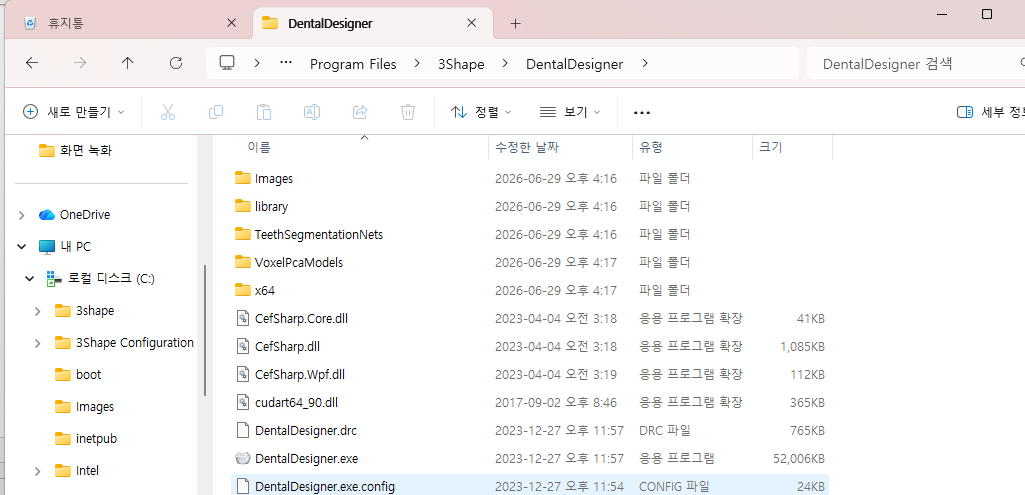
Task: Select Images folder in navigation pane
Action: coord(84,407)
